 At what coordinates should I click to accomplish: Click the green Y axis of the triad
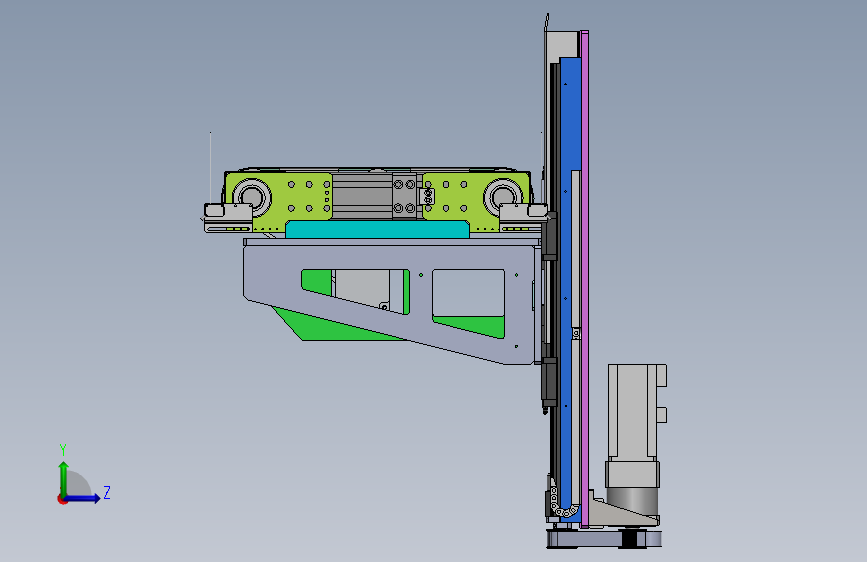coord(64,479)
